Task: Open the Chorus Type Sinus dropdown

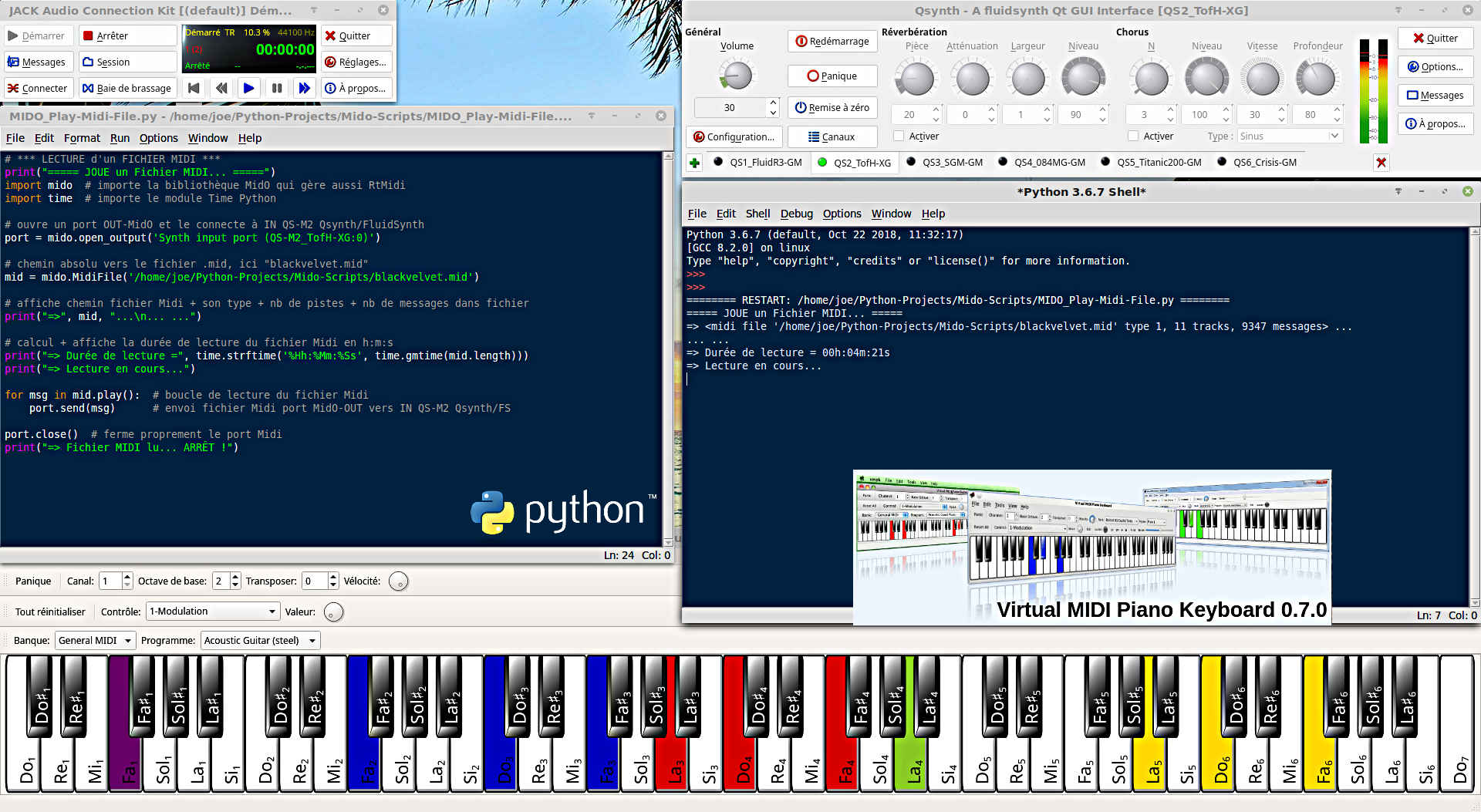Action: click(x=1289, y=136)
